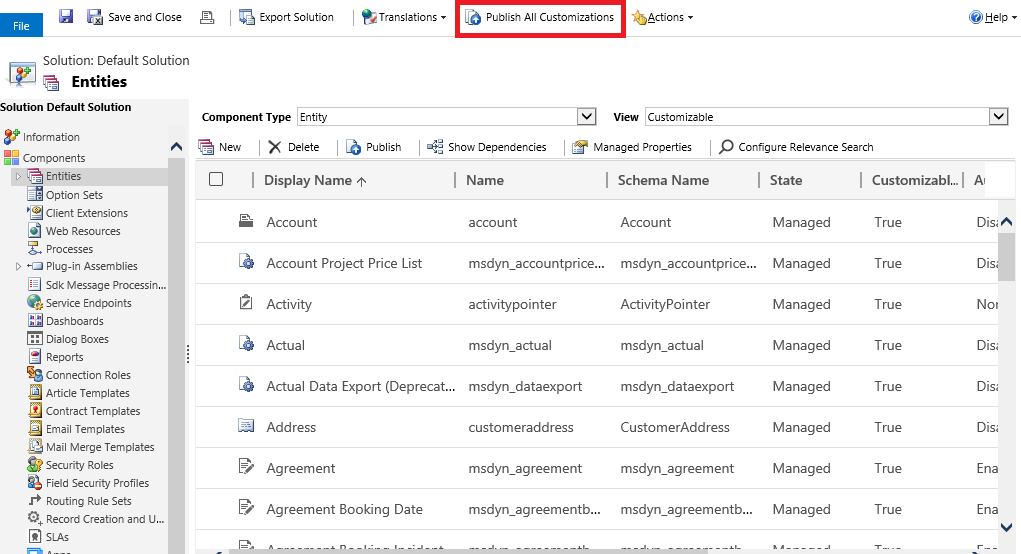The width and height of the screenshot is (1021, 554).
Task: Select Actual Data Export (Deprecated) row
Action: (x=597, y=386)
